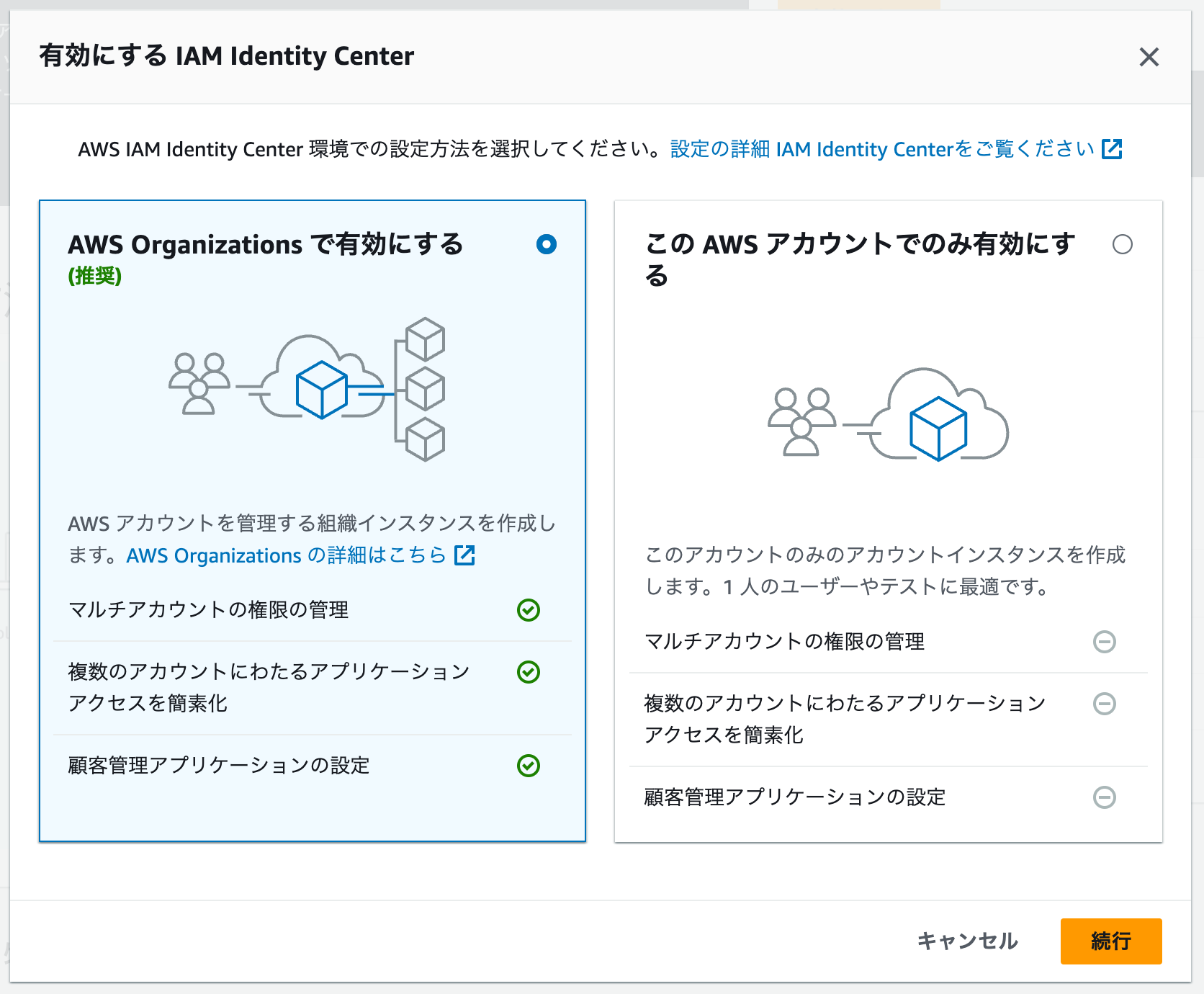The height and width of the screenshot is (994, 1204).
Task: Click the external link icon after AWS Organizations の詳細はこちら
Action: [465, 555]
